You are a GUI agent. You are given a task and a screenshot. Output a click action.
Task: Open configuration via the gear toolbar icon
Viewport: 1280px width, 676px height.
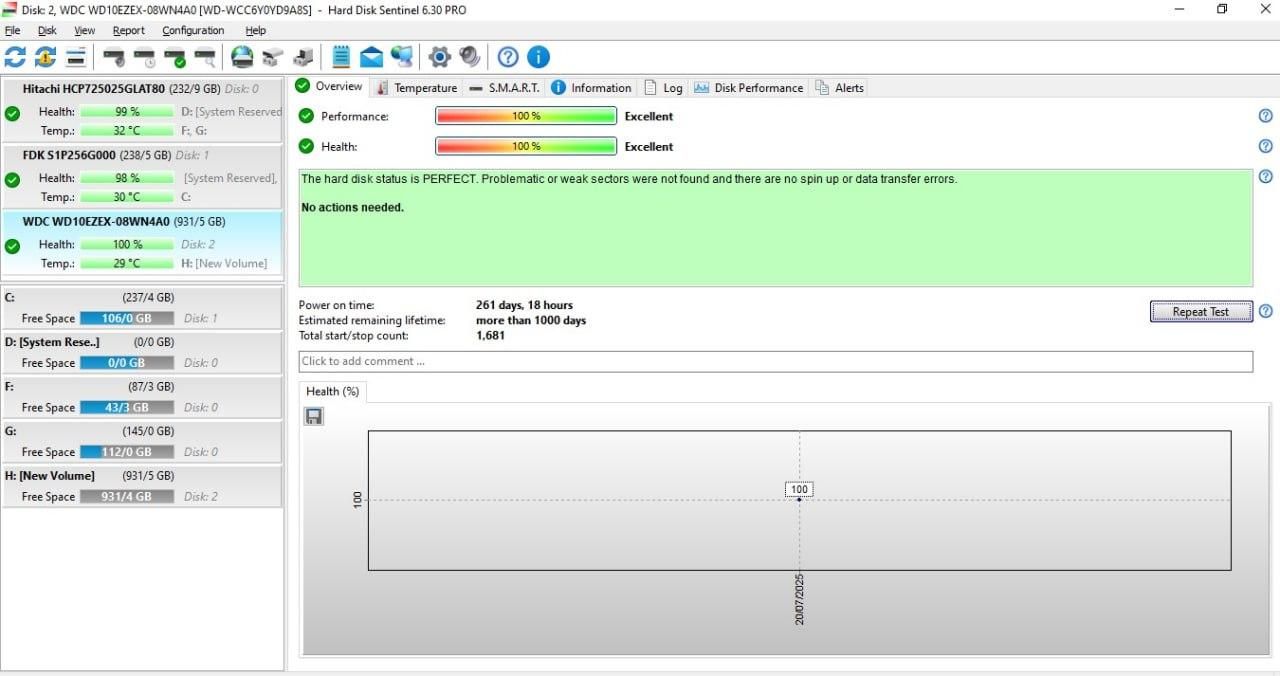(439, 57)
